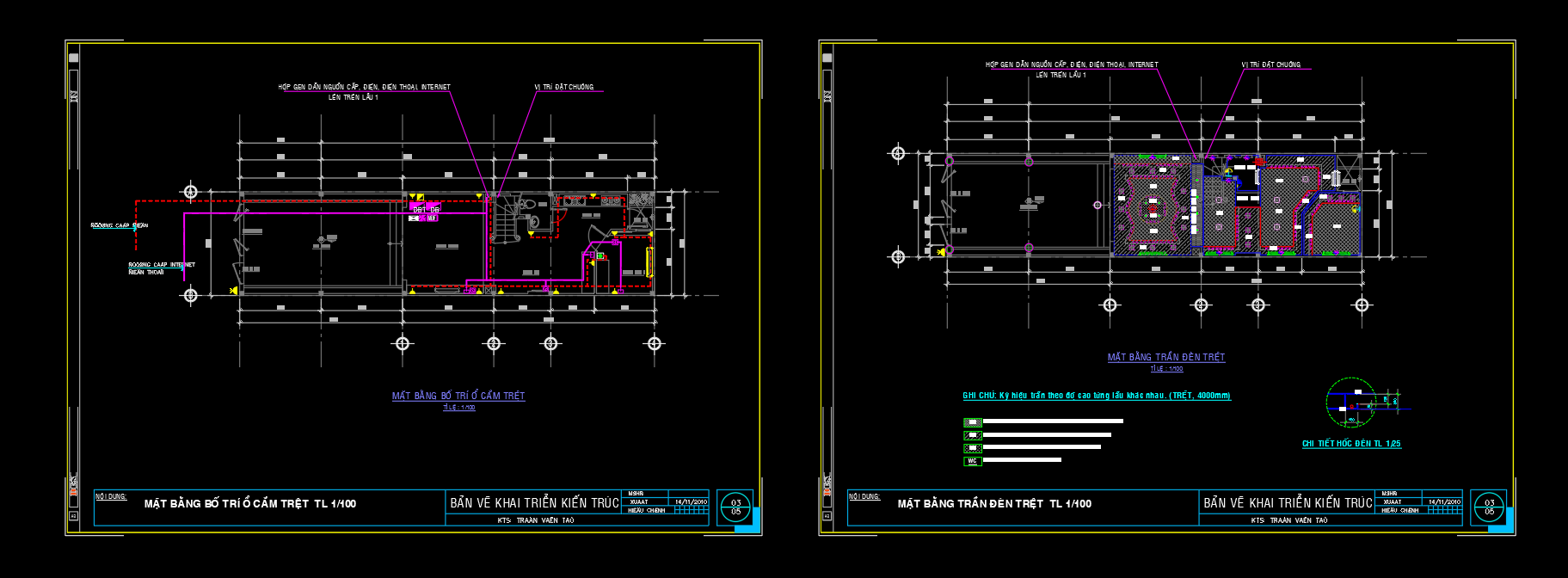Select the yellow vertical fixture on left plan's right wall

click(649, 261)
